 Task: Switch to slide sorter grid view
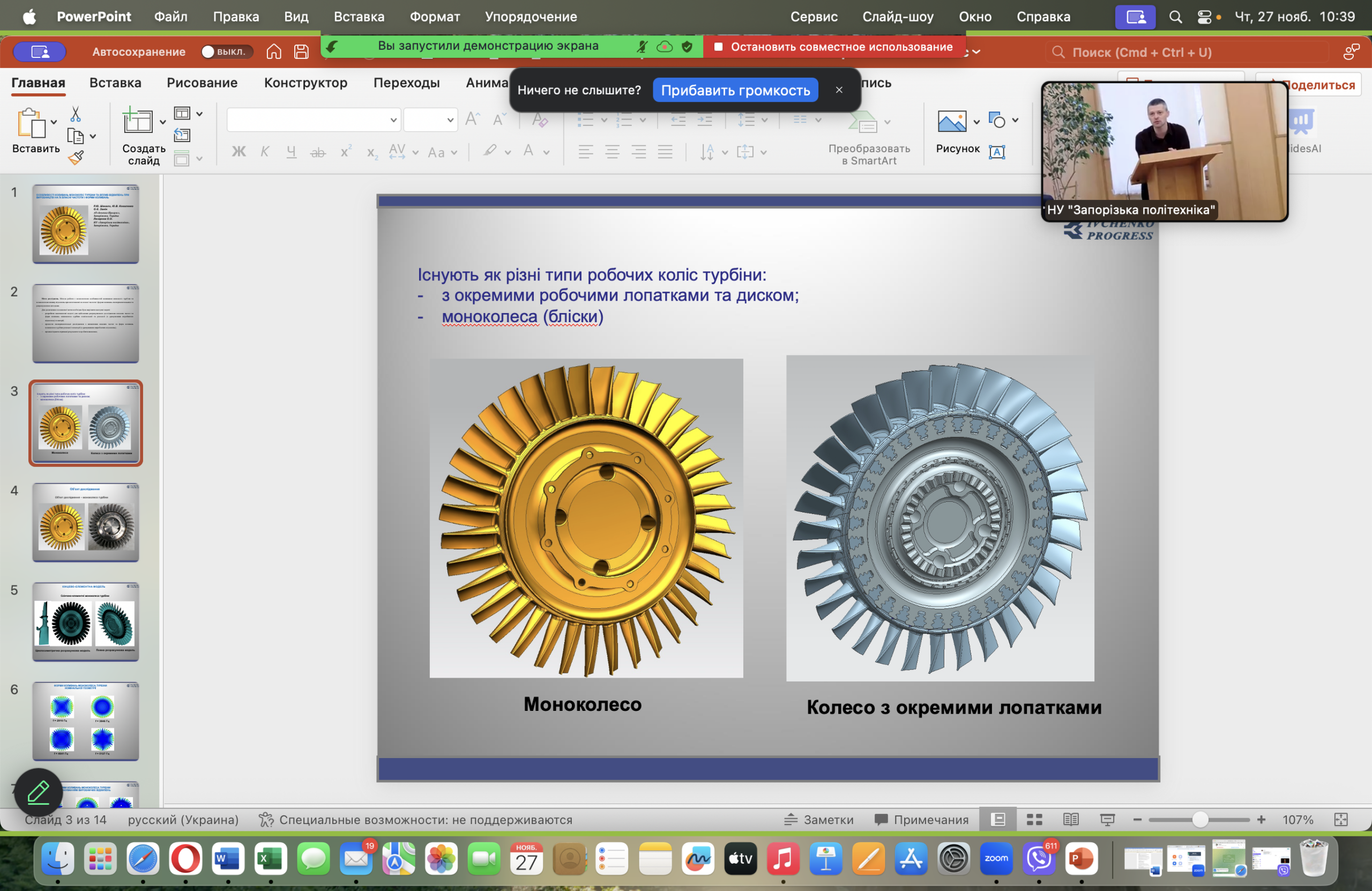[1034, 820]
